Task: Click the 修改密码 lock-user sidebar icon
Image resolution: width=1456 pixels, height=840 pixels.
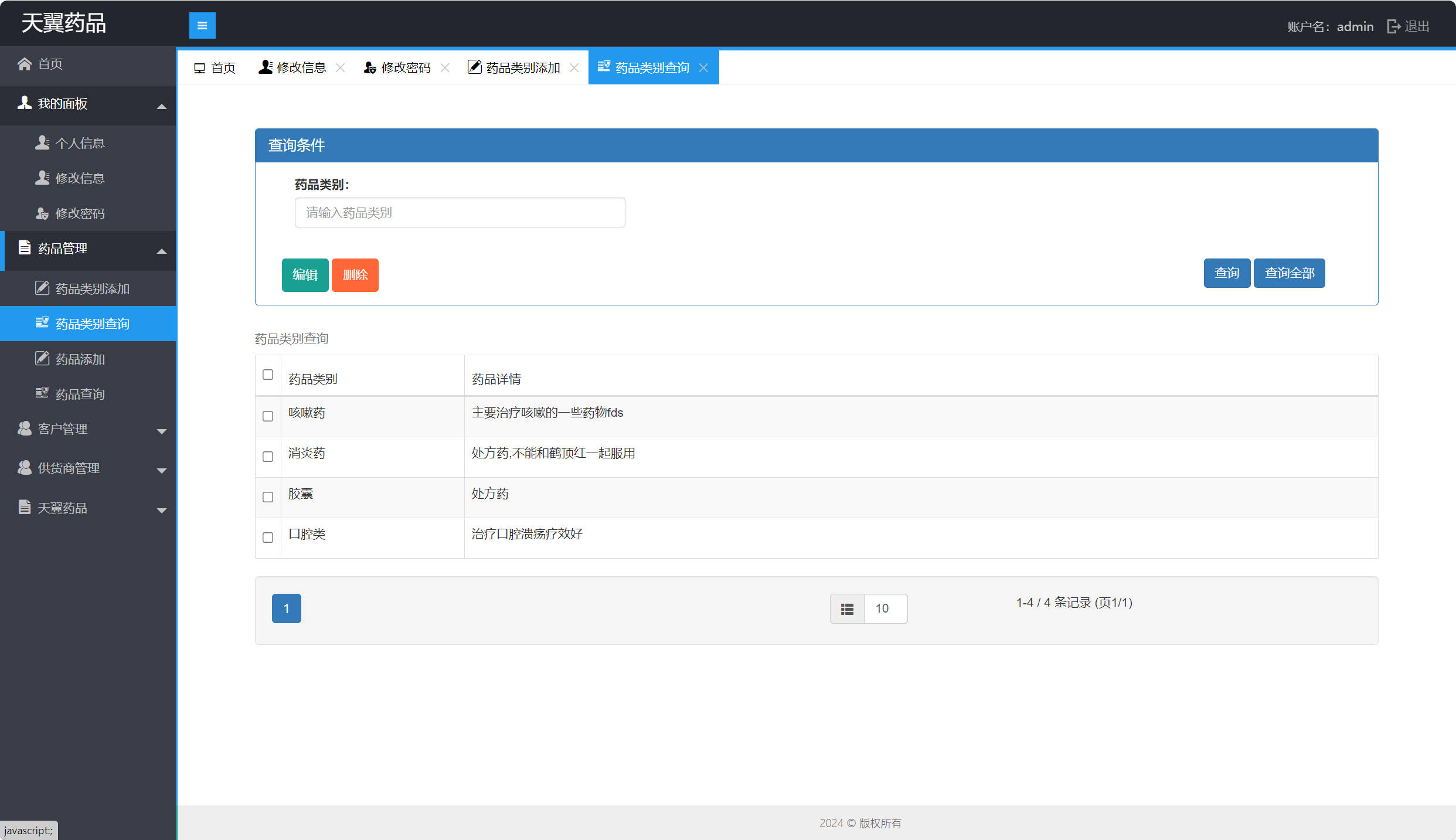Action: click(x=42, y=213)
